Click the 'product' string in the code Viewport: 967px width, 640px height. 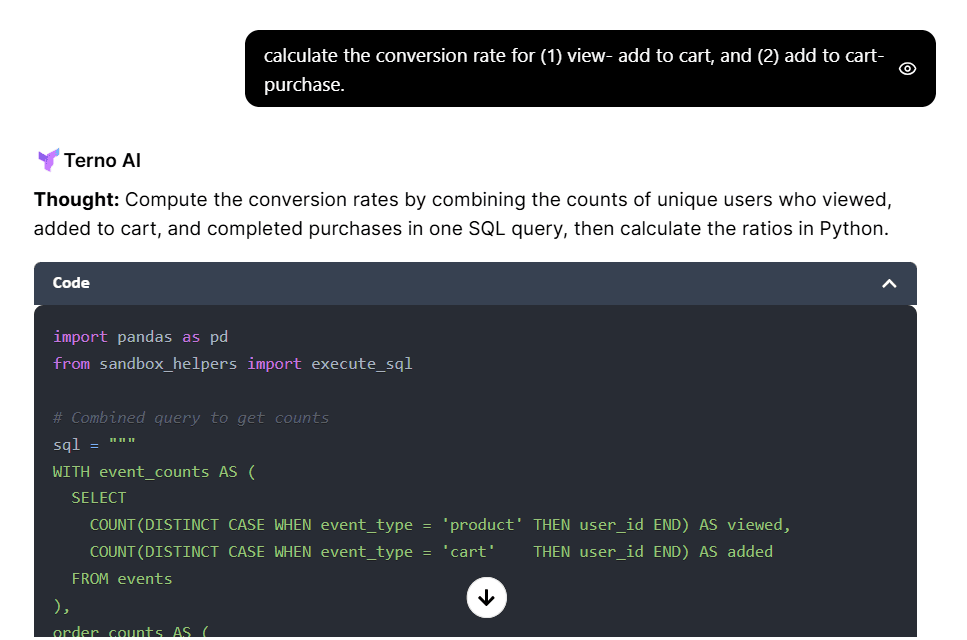[x=483, y=525]
